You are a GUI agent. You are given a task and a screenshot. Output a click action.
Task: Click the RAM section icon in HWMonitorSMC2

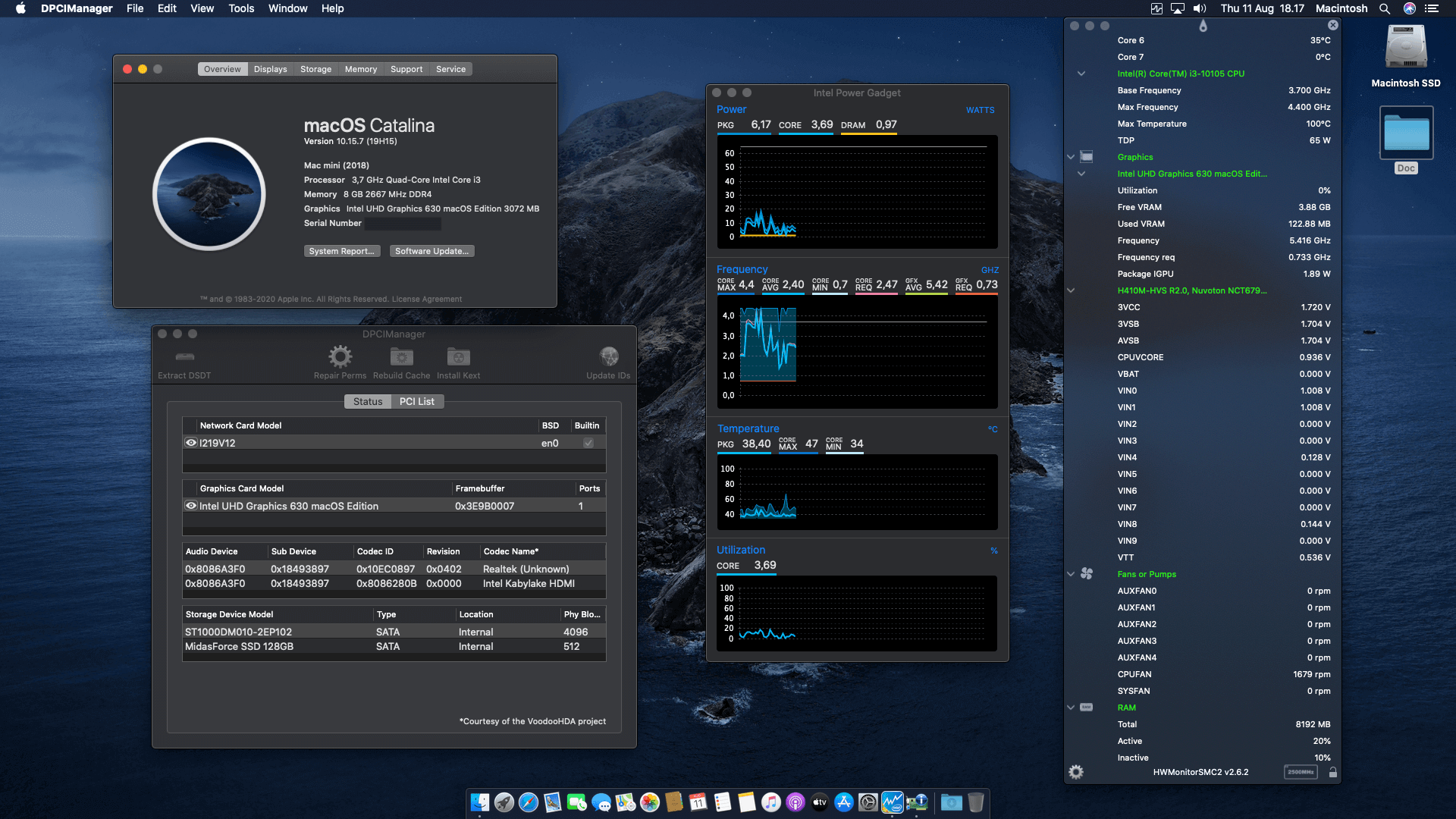coord(1087,707)
